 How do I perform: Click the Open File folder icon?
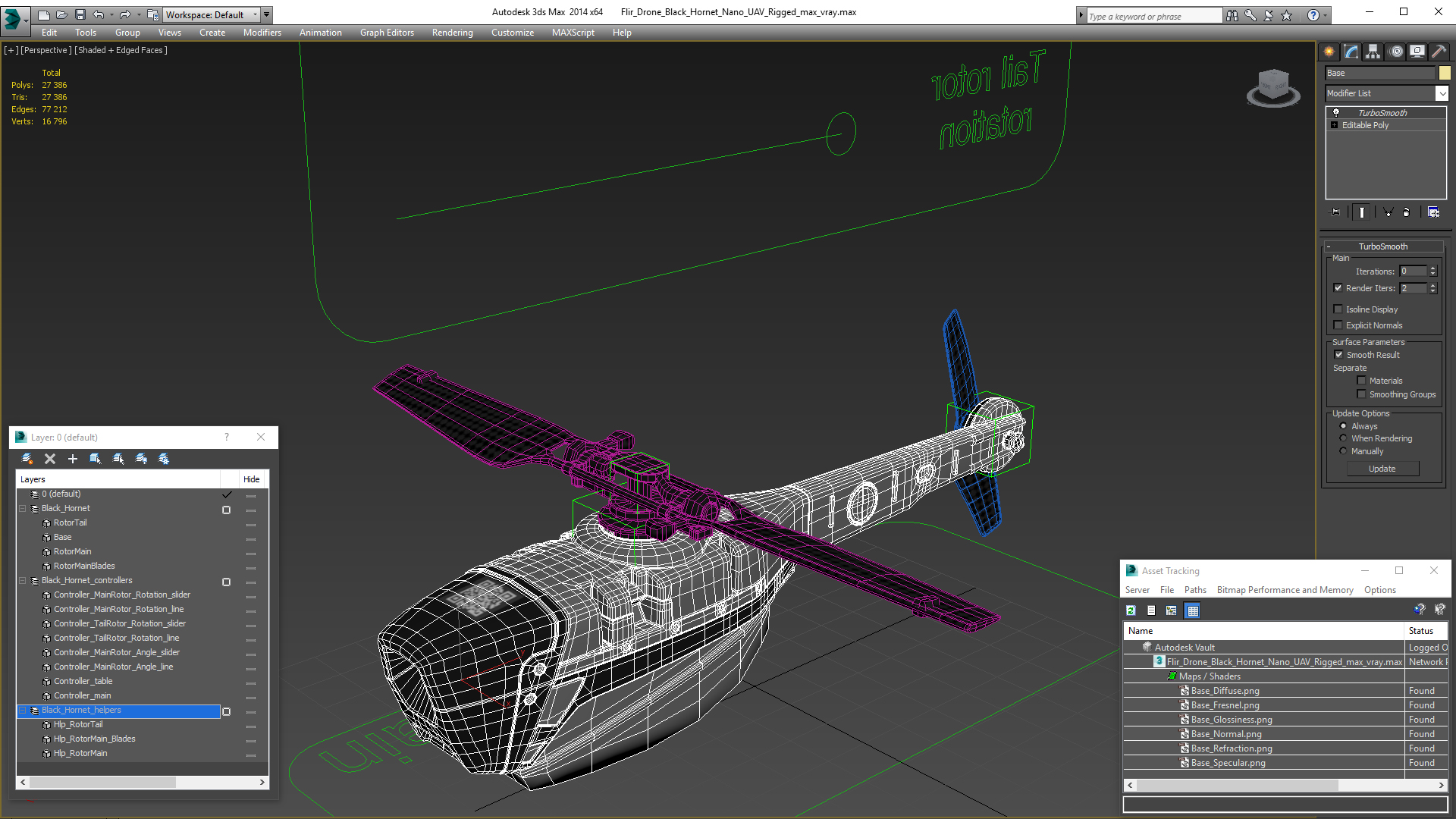tap(61, 14)
